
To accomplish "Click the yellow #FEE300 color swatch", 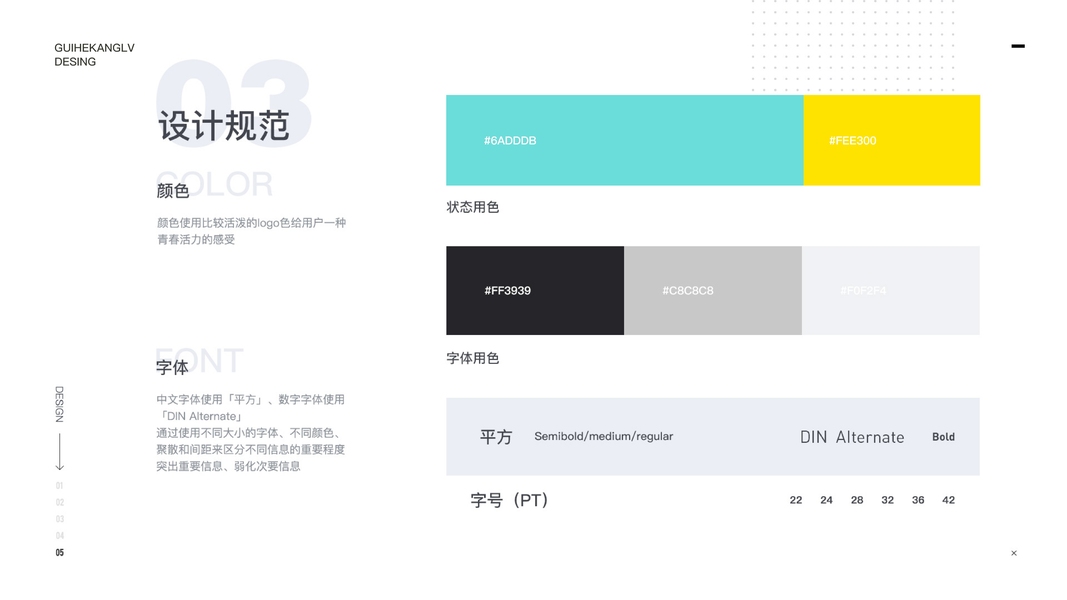I will [x=891, y=140].
